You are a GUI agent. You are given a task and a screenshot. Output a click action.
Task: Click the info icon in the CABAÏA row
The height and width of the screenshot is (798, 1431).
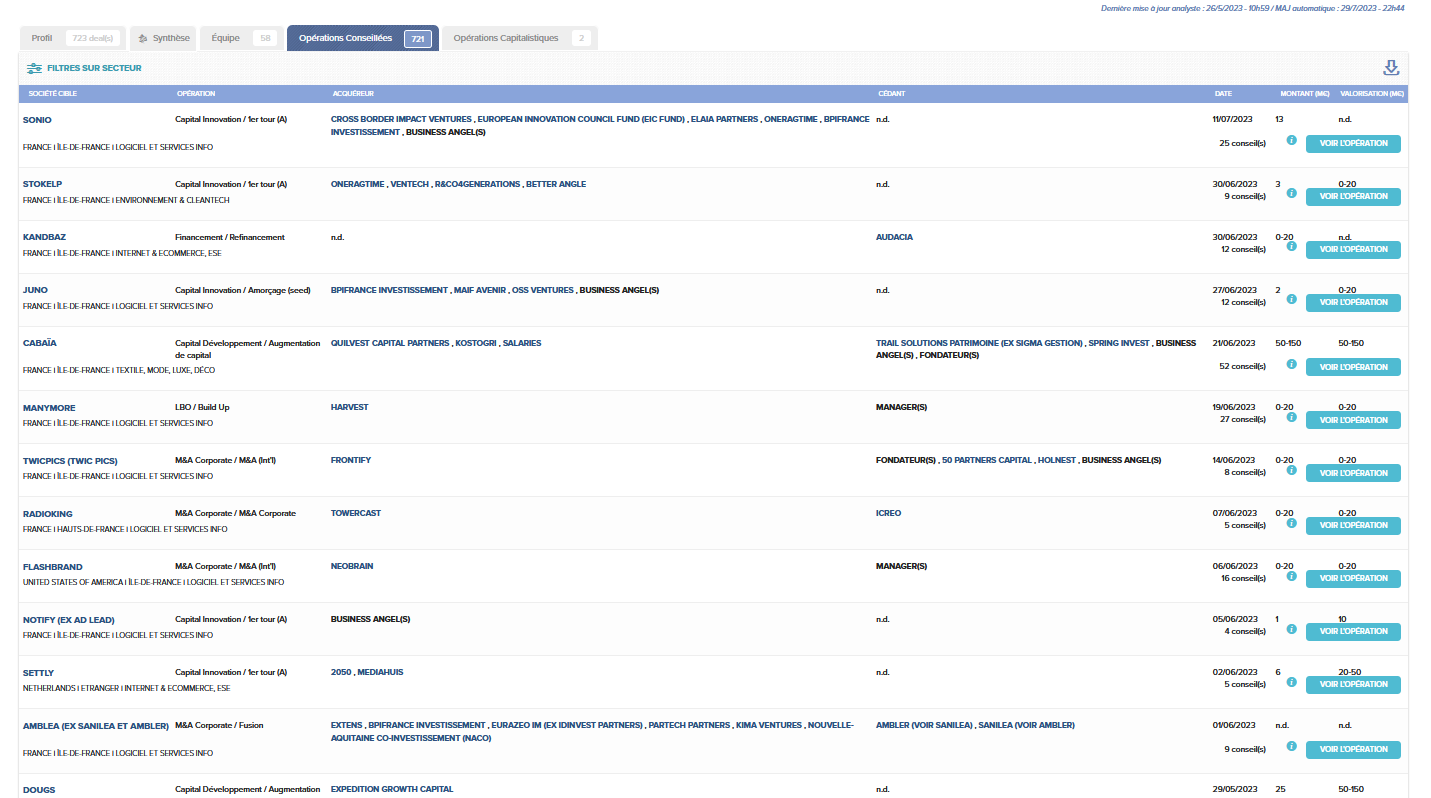click(x=1291, y=364)
